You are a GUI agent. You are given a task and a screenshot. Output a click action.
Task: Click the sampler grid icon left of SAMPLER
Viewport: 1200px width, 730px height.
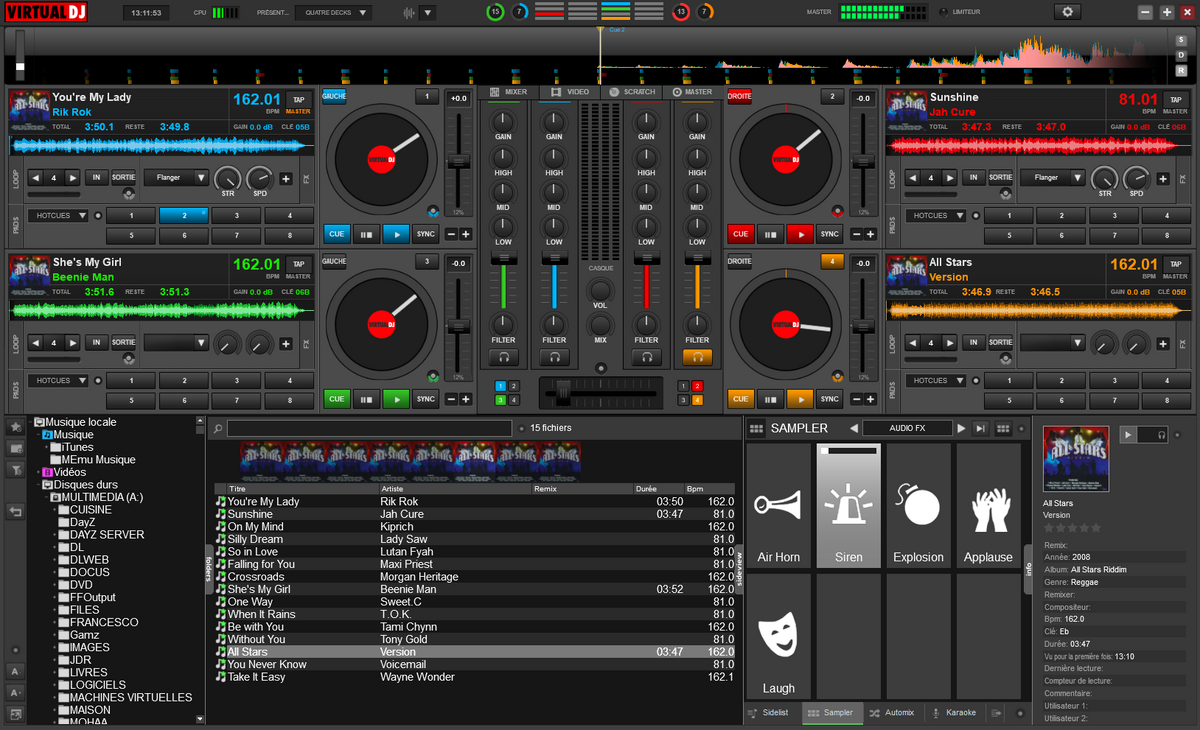click(757, 428)
